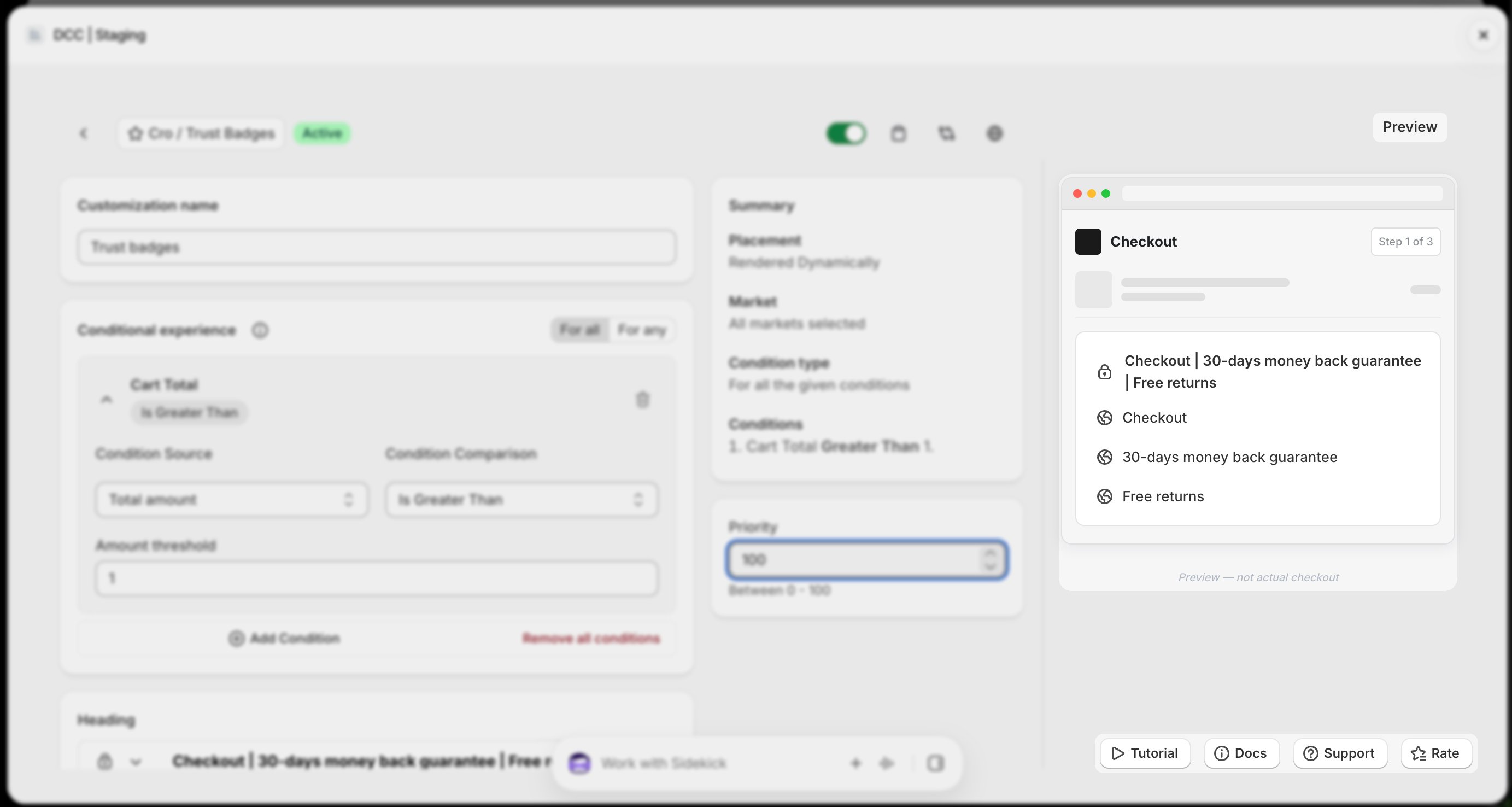Open the Tutorial button
The height and width of the screenshot is (807, 1512).
(x=1145, y=753)
